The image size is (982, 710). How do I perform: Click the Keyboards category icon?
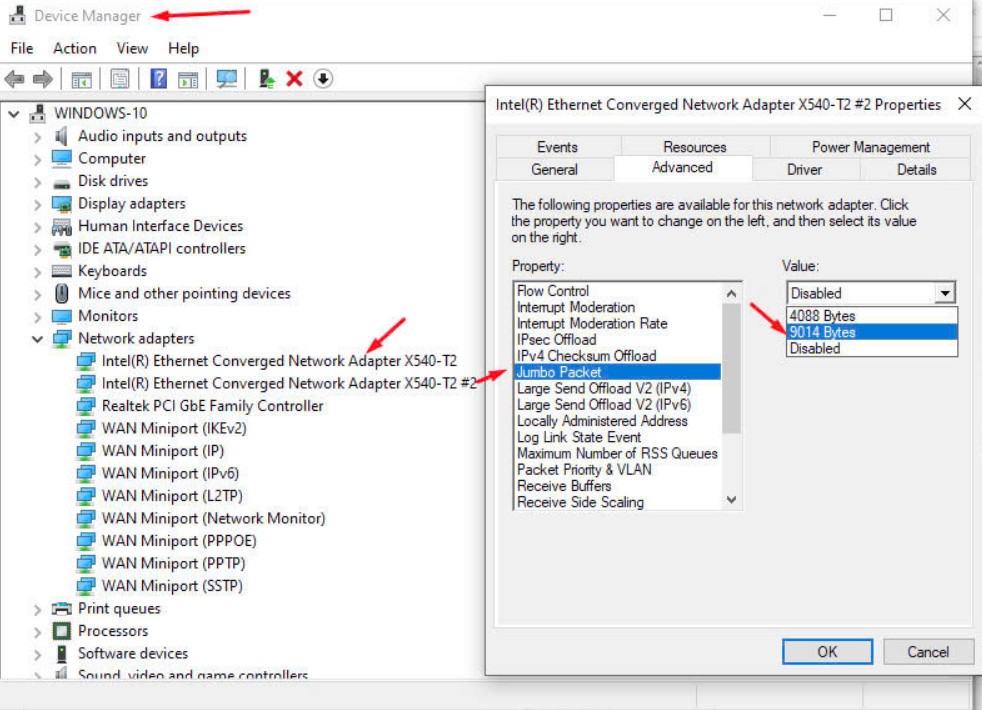(61, 271)
